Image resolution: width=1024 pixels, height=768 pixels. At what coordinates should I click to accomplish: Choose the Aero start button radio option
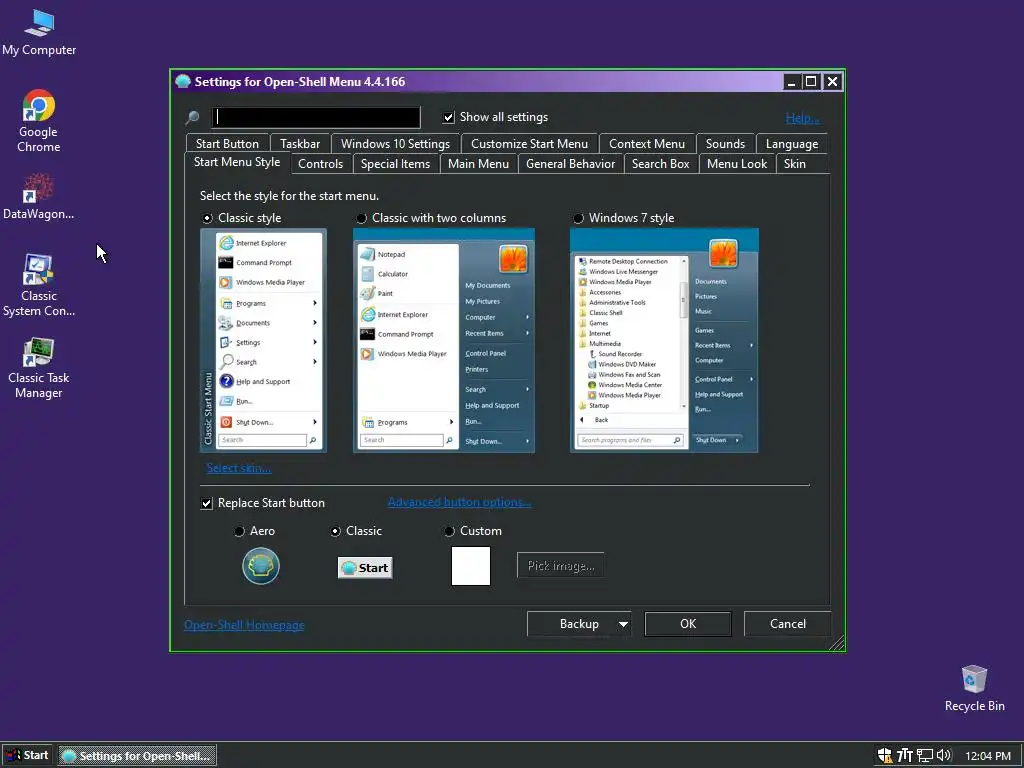[239, 532]
